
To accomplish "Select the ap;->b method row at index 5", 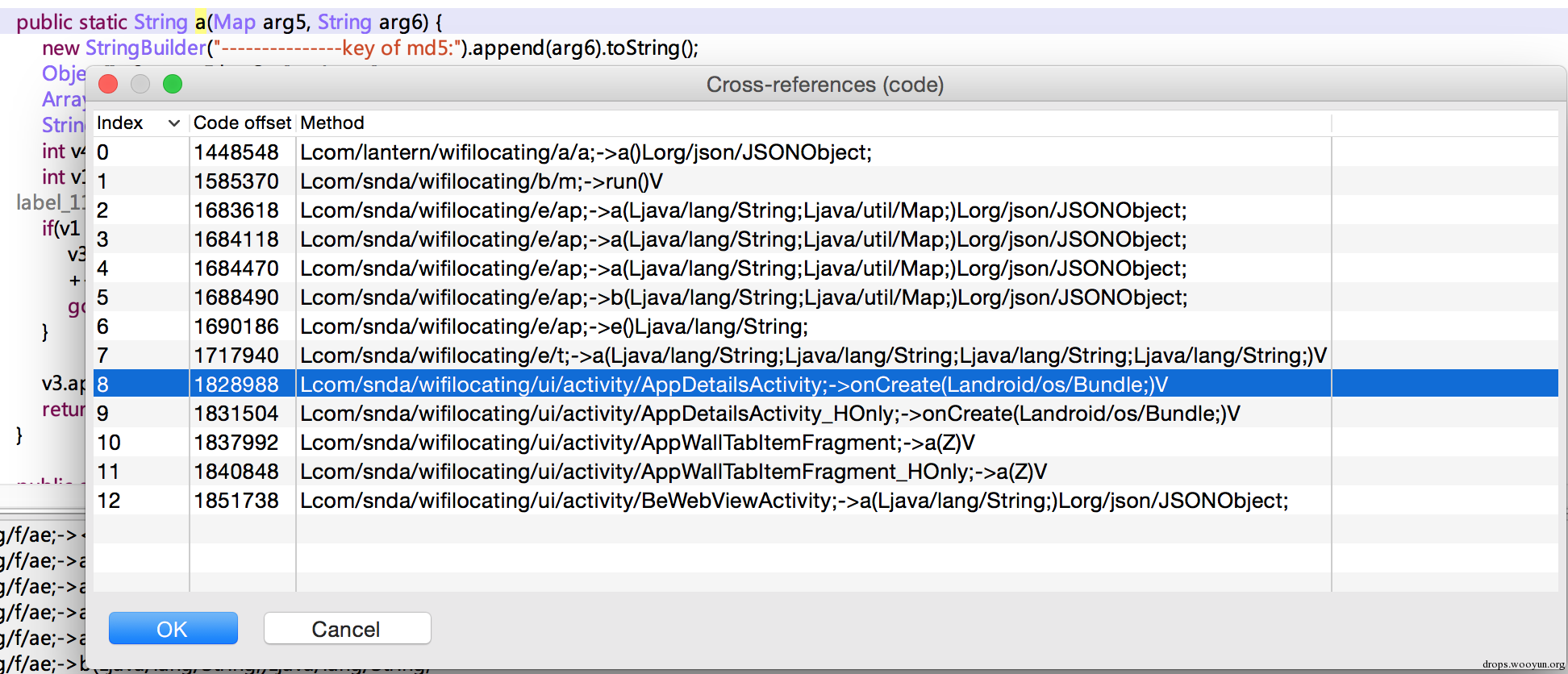I will click(825, 297).
